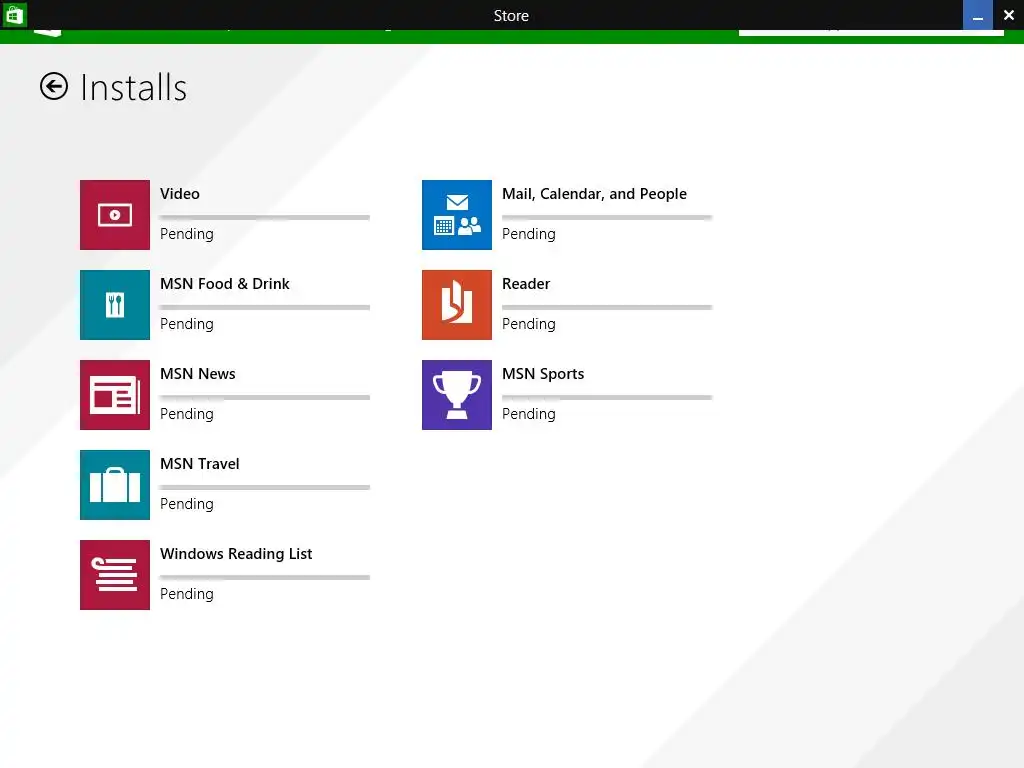The width and height of the screenshot is (1024, 768).
Task: Click Pending status under Windows Reading List
Action: 187,595
